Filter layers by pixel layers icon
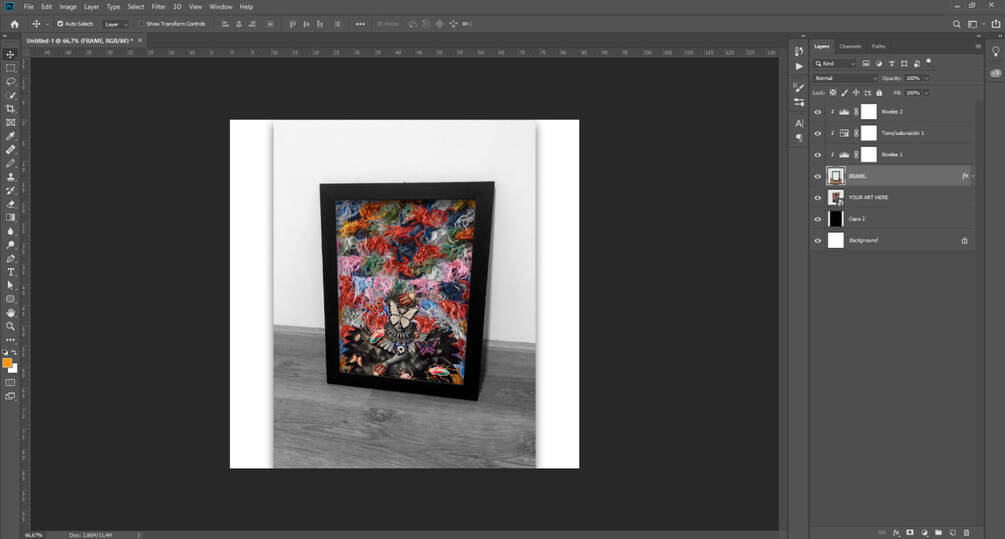This screenshot has height=539, width=1005. pos(866,63)
